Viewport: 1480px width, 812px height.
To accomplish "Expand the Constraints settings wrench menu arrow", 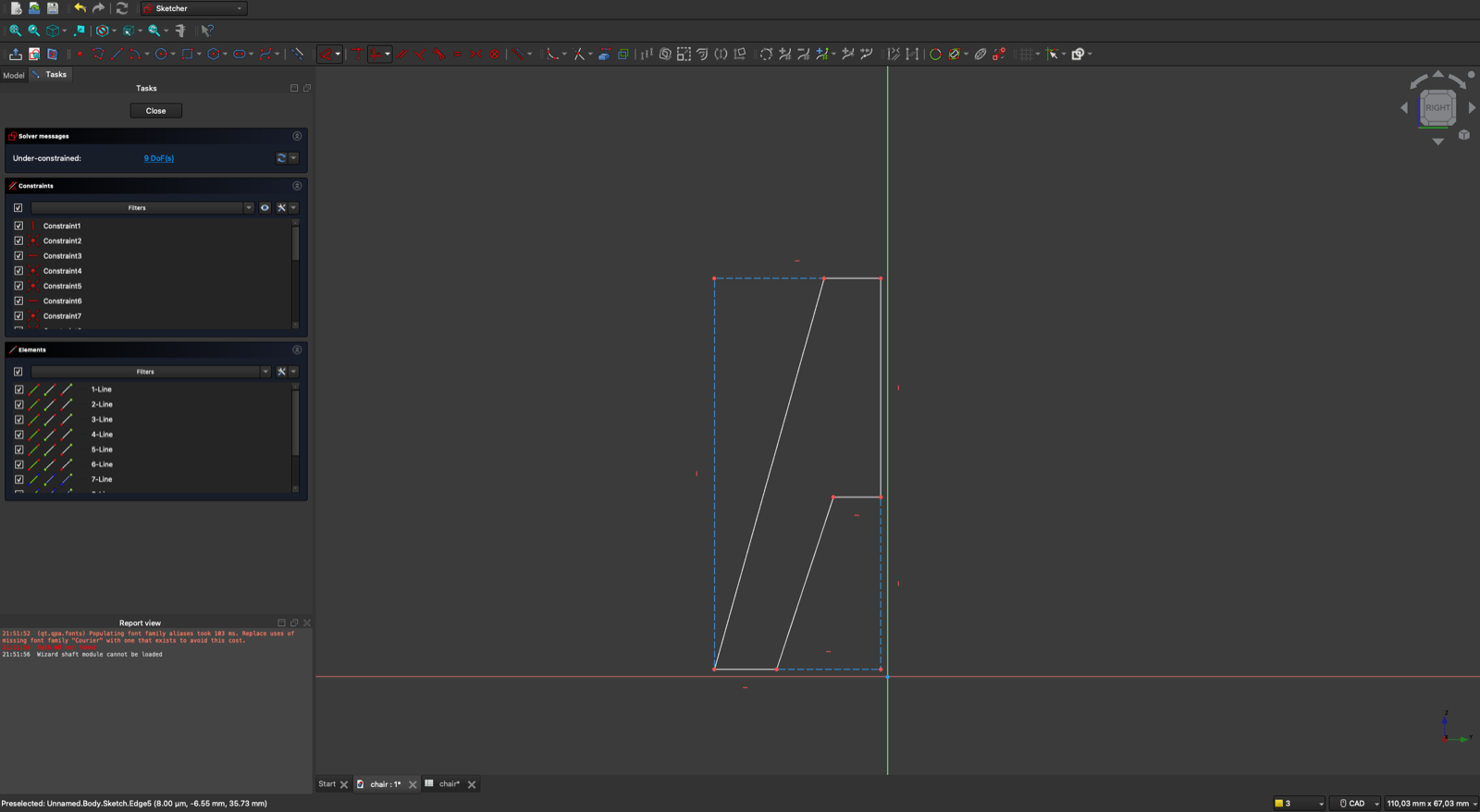I will [293, 208].
